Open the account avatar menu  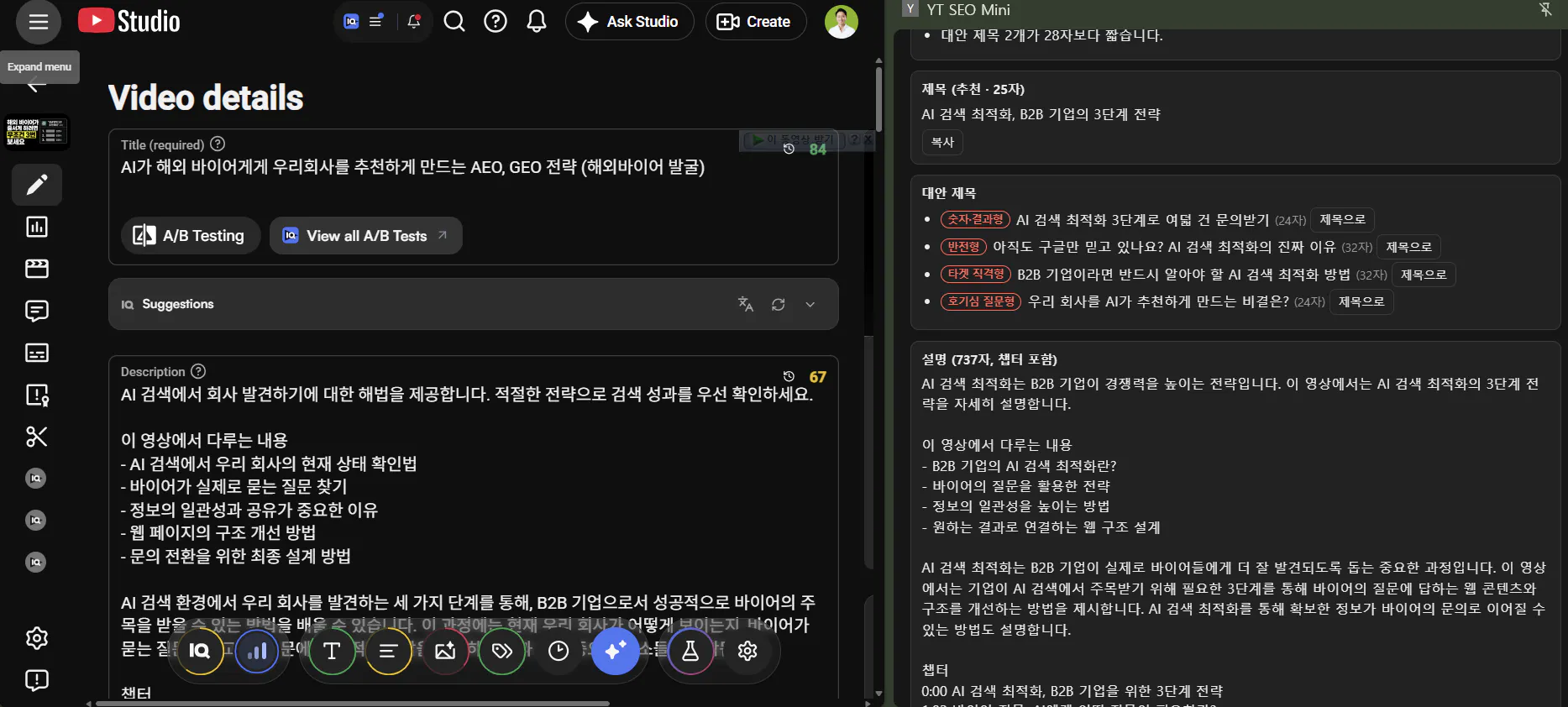842,22
